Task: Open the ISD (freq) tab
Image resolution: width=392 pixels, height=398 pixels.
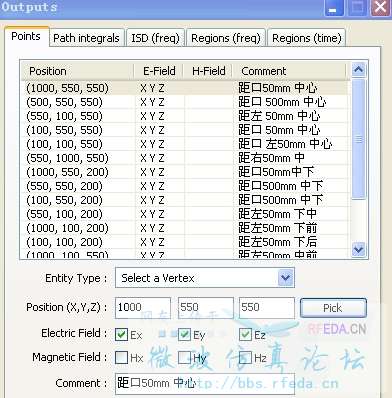Action: coord(155,38)
